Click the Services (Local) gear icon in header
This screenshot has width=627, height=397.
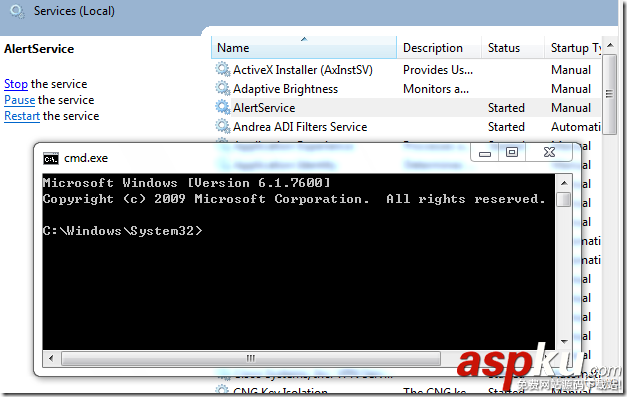point(17,11)
